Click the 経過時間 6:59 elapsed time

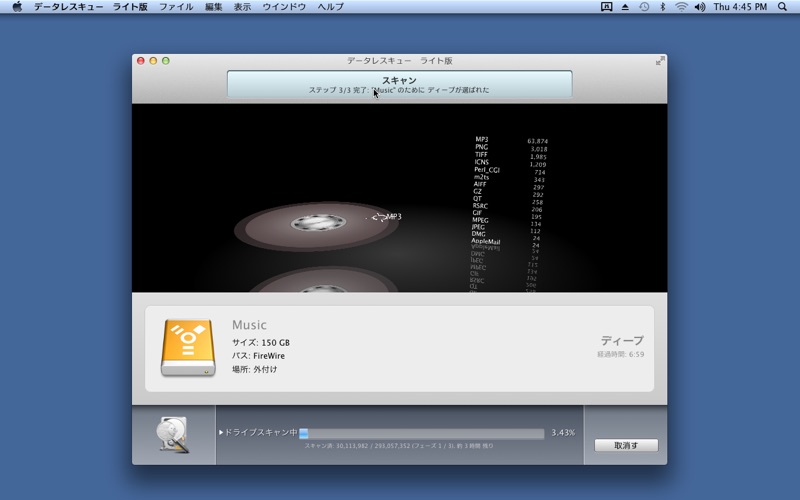(x=620, y=354)
